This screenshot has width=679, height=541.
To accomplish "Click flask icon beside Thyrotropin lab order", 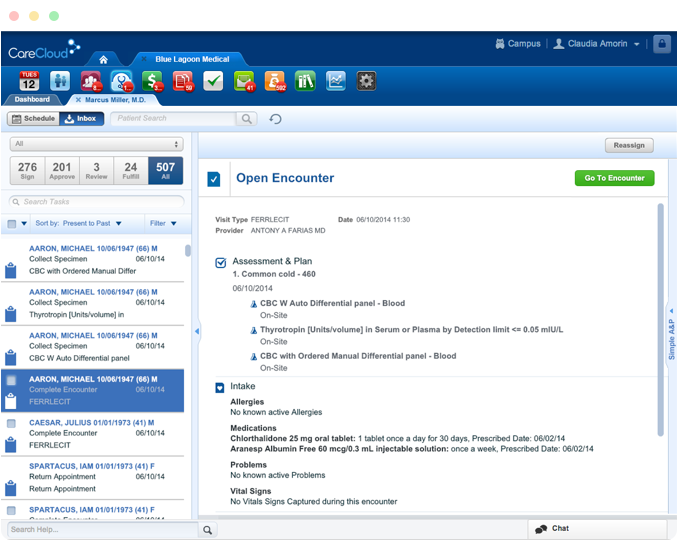I will tap(254, 330).
